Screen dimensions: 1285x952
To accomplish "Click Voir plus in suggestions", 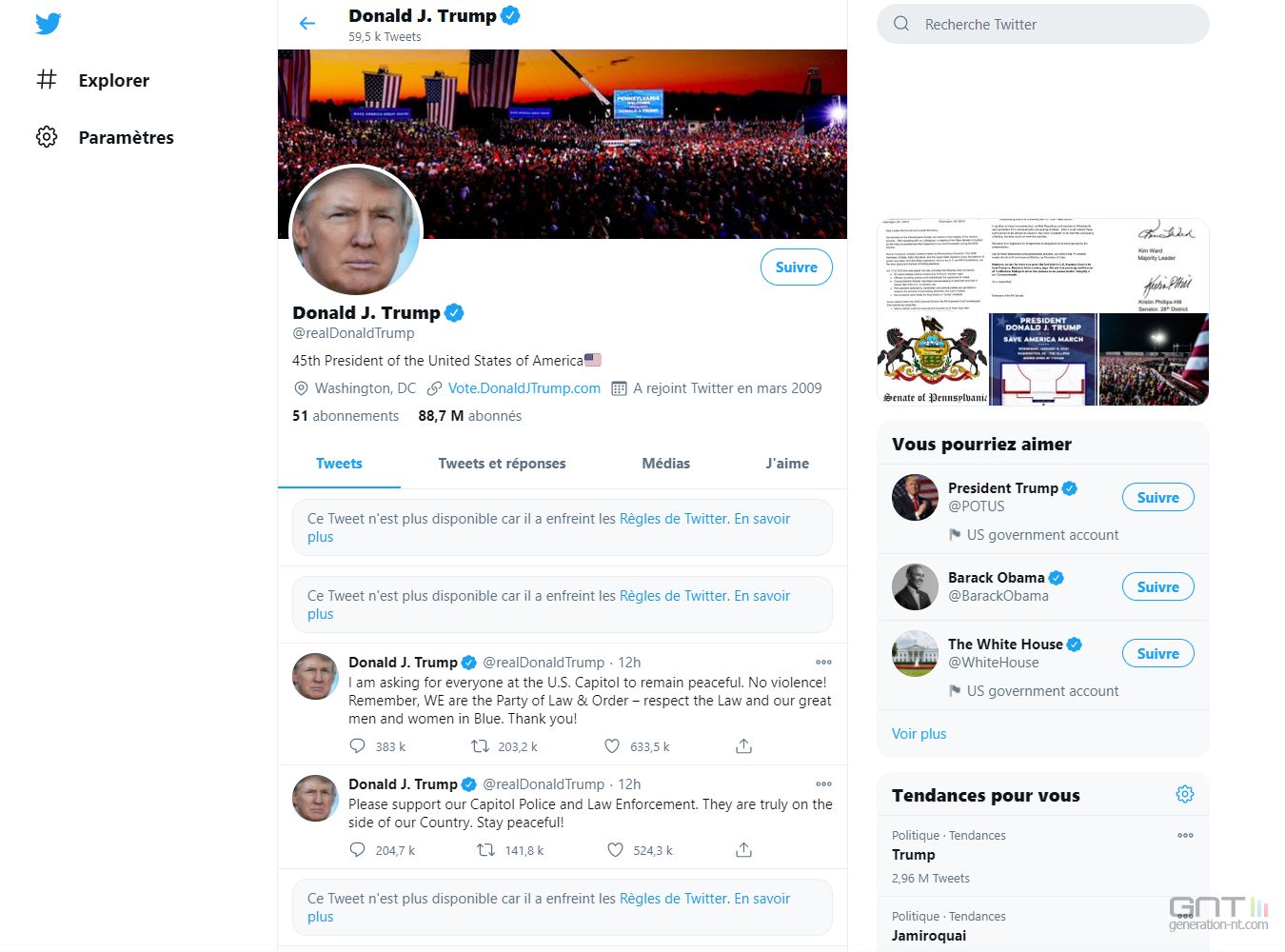I will coord(919,734).
